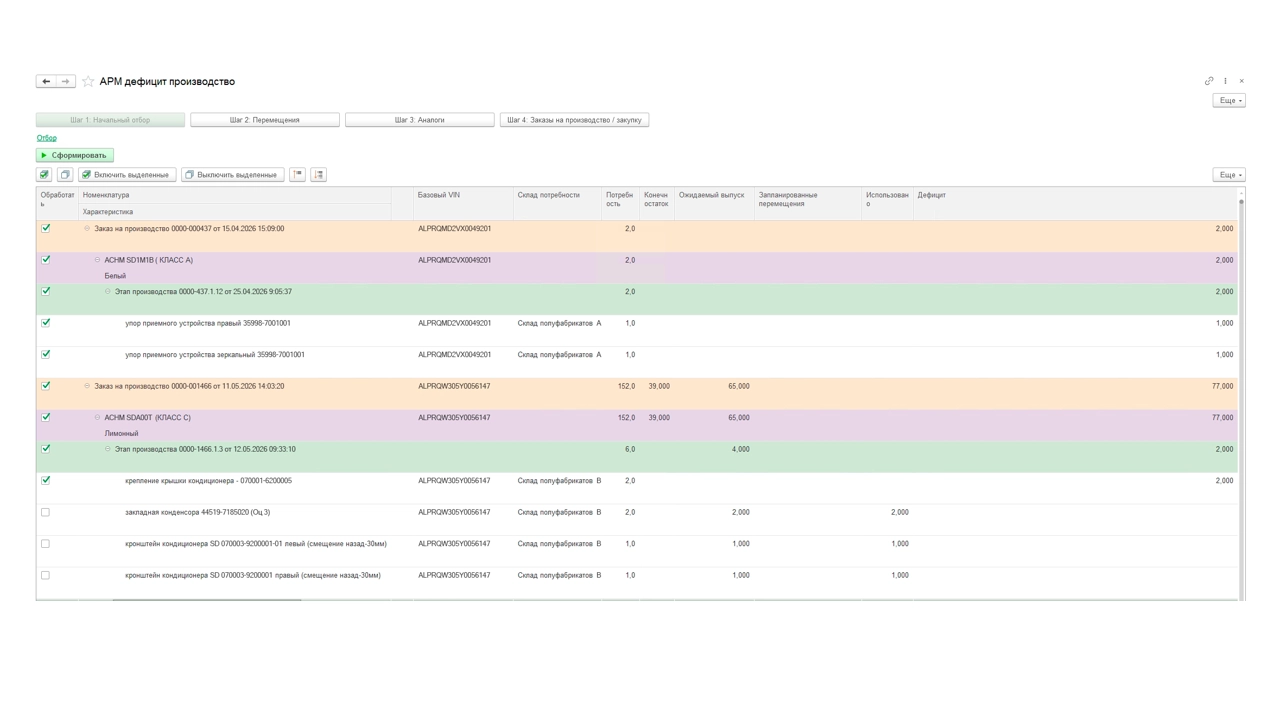Uncheck упор приемного устройства правый row
1280x720 pixels.
45,323
